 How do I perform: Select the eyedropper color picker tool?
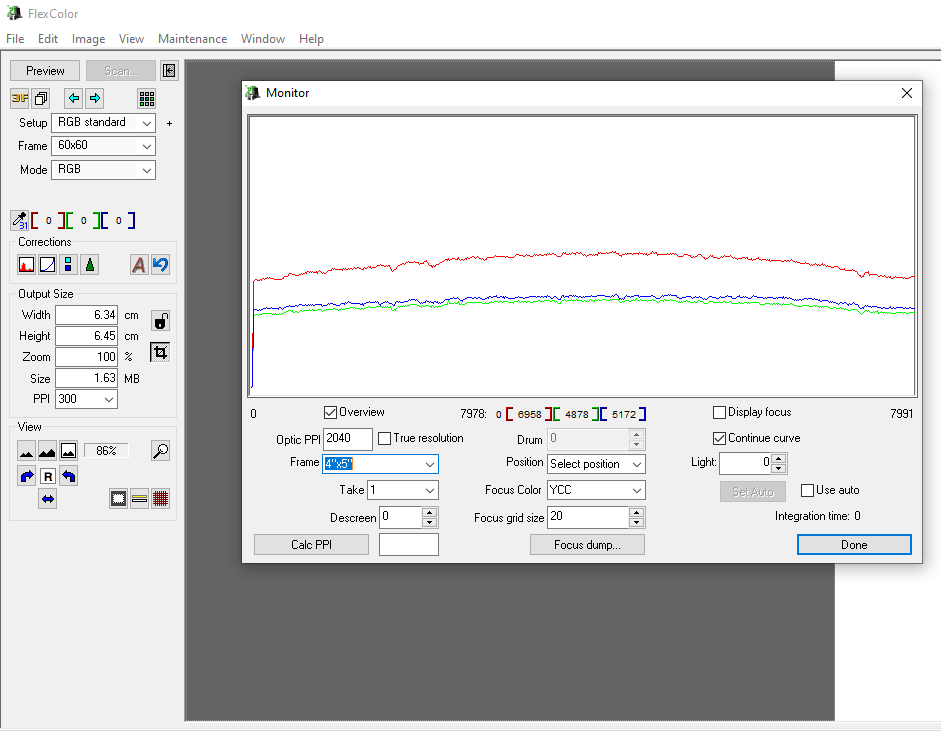coord(19,220)
